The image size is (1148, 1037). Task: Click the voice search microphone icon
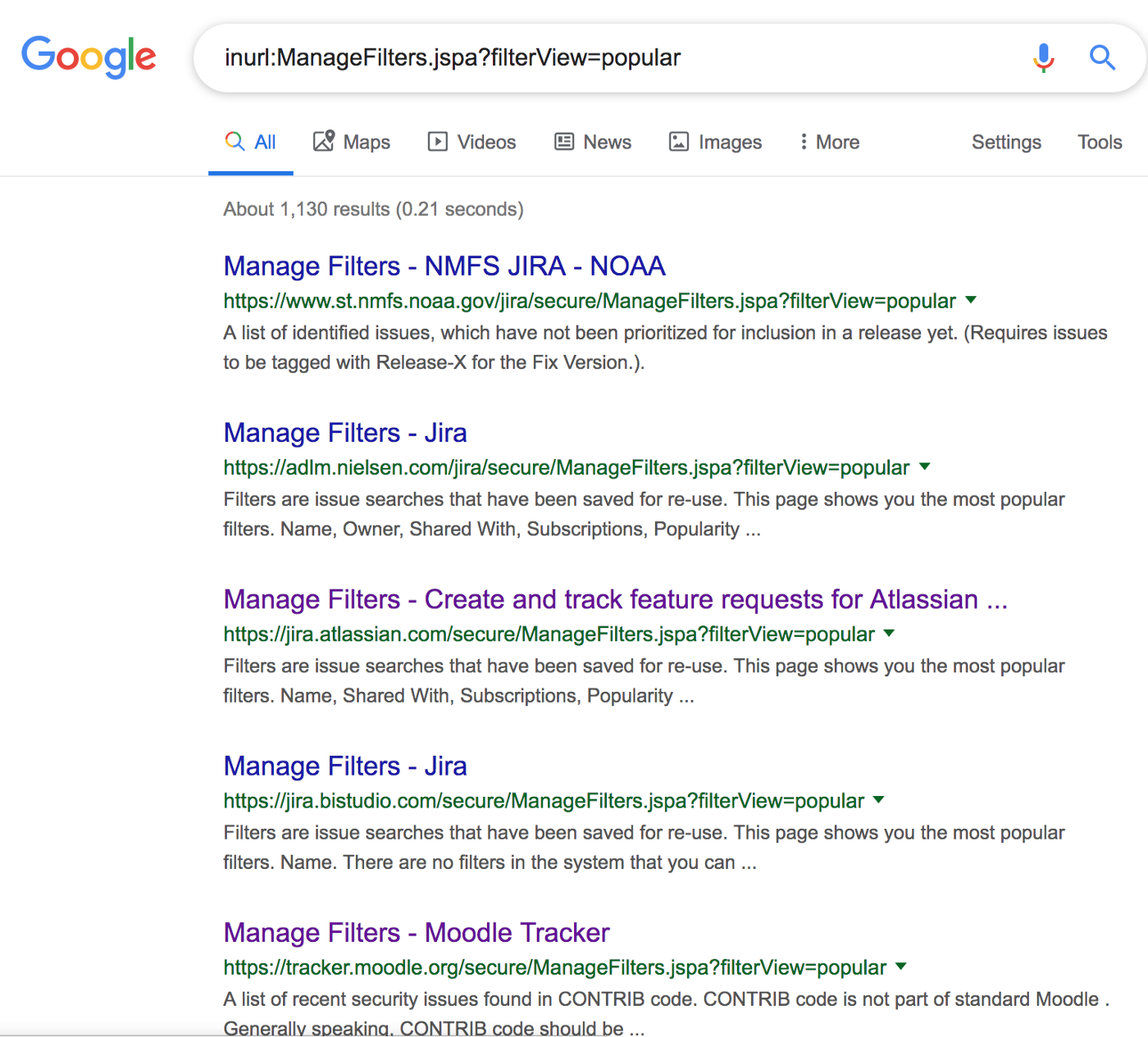tap(1043, 57)
